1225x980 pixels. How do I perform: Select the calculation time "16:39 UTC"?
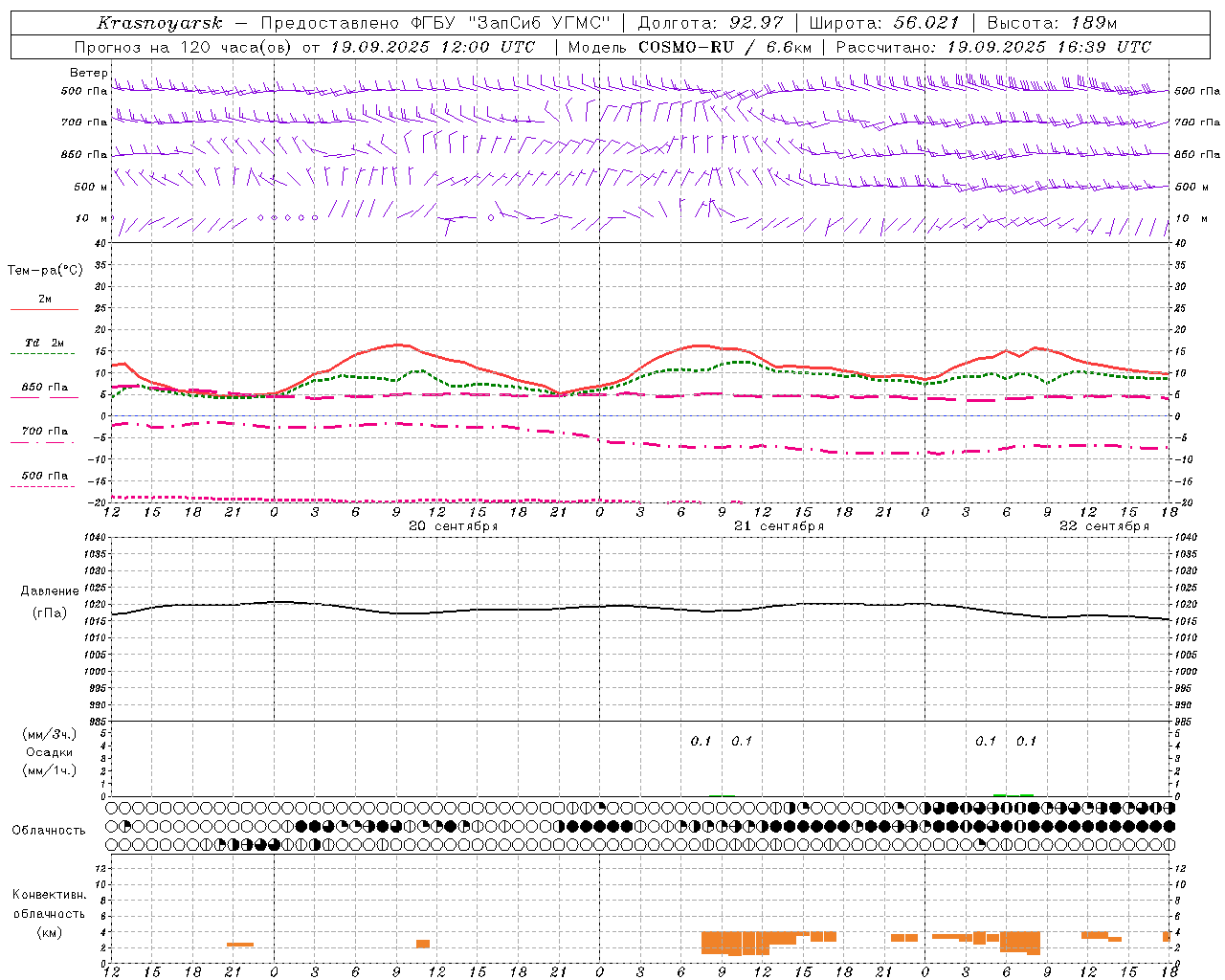coord(1104,47)
